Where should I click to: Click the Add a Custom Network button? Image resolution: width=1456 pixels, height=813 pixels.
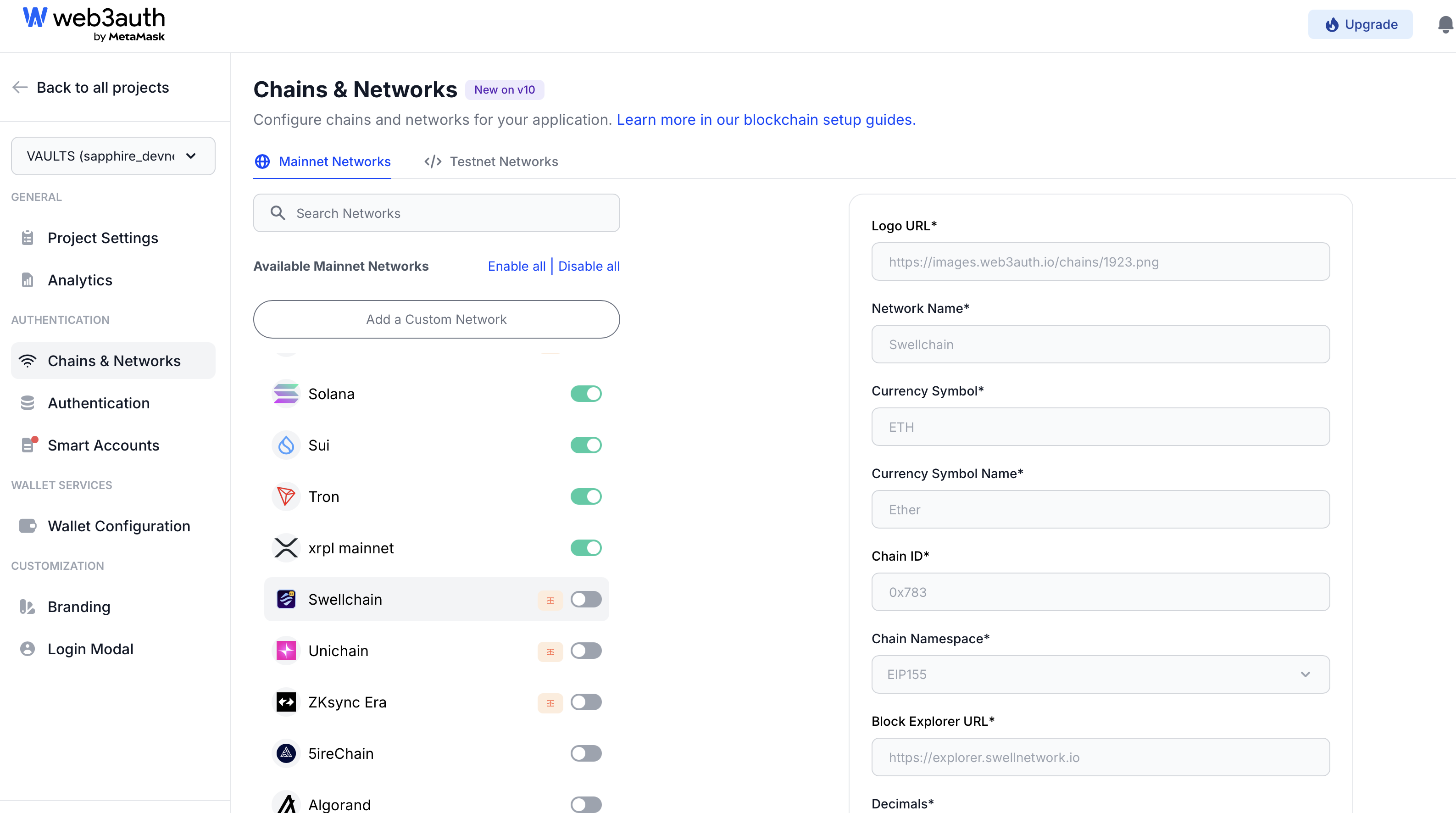(436, 319)
